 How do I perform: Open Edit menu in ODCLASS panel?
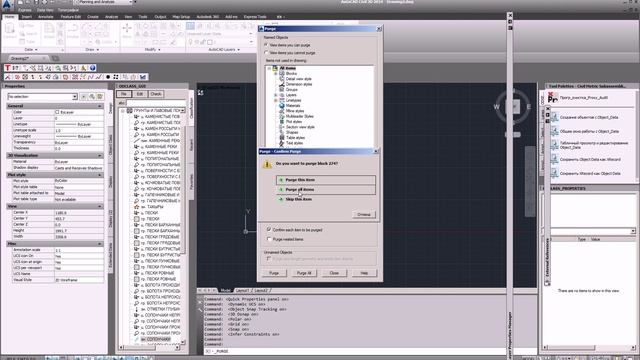pos(140,94)
